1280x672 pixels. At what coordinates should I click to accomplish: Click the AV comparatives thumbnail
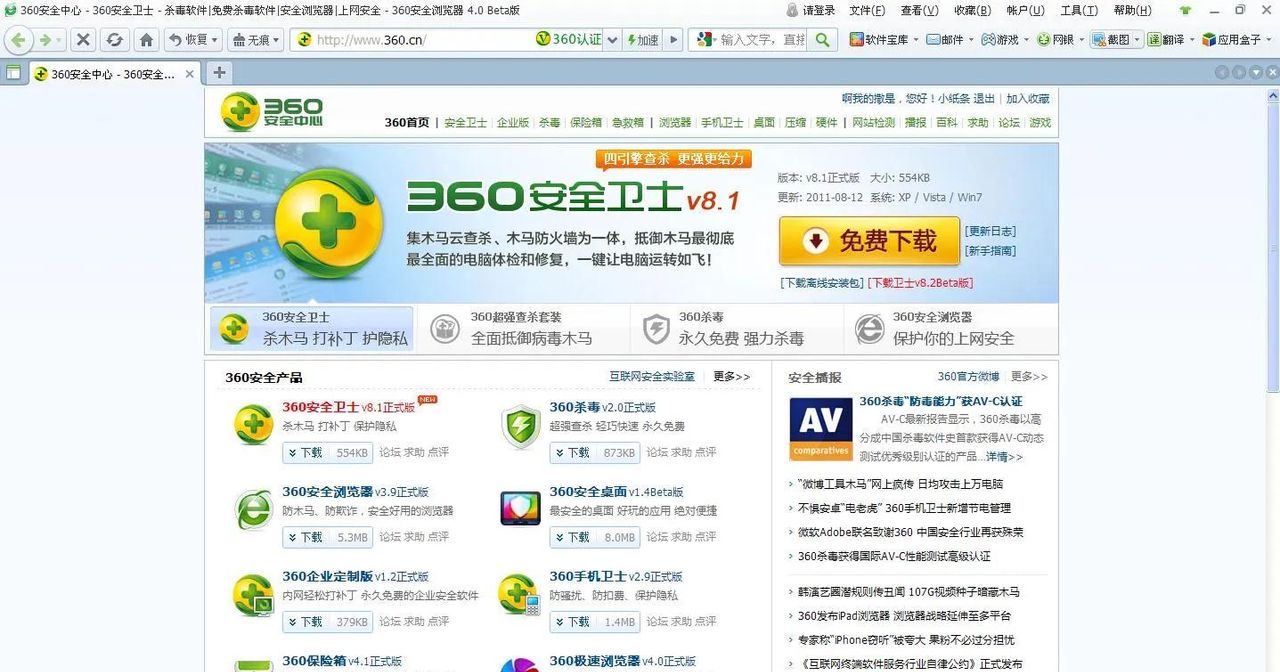[820, 428]
